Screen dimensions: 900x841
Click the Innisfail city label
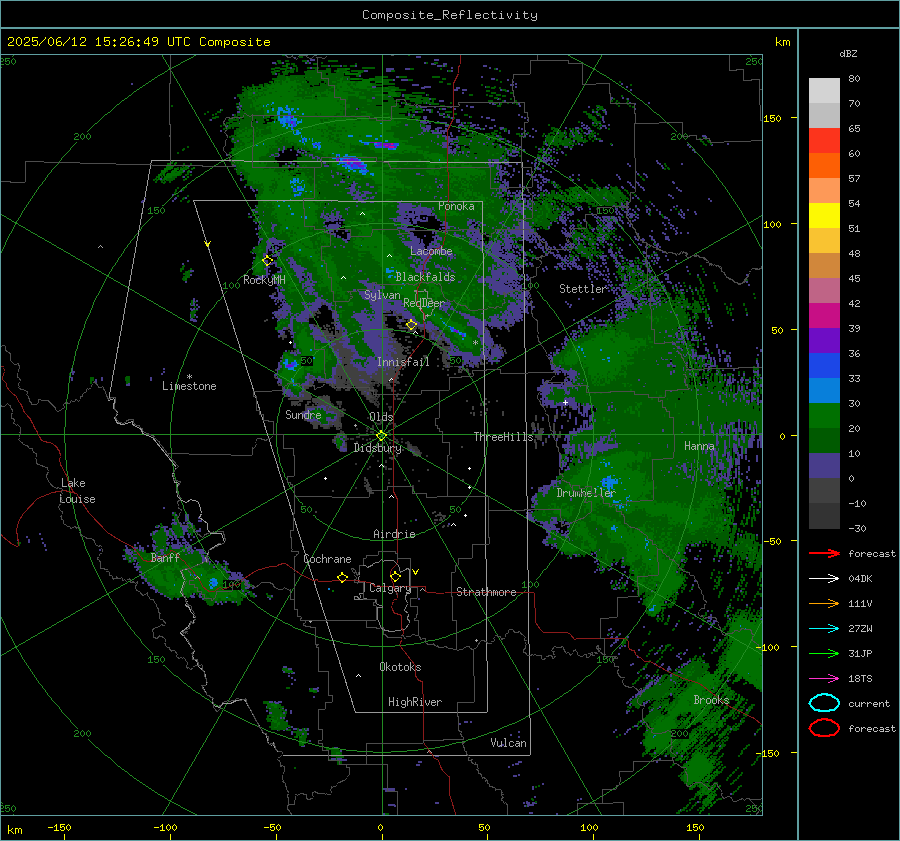403,362
